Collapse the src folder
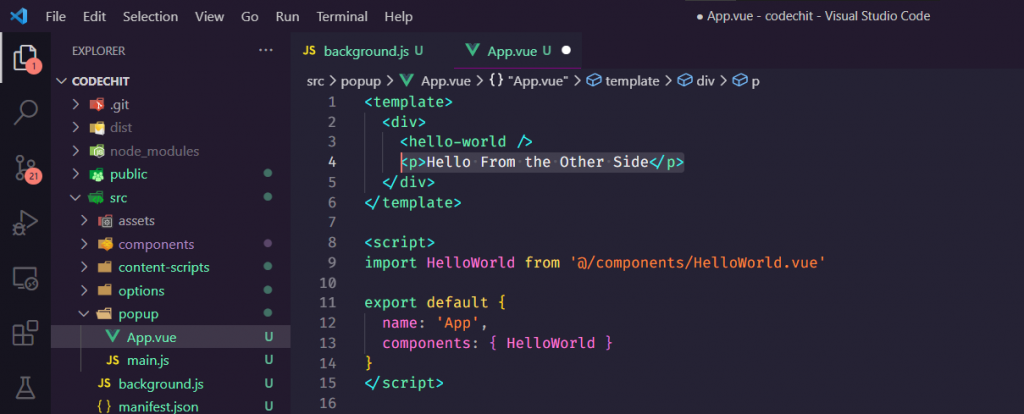1024x414 pixels. [170, 197]
